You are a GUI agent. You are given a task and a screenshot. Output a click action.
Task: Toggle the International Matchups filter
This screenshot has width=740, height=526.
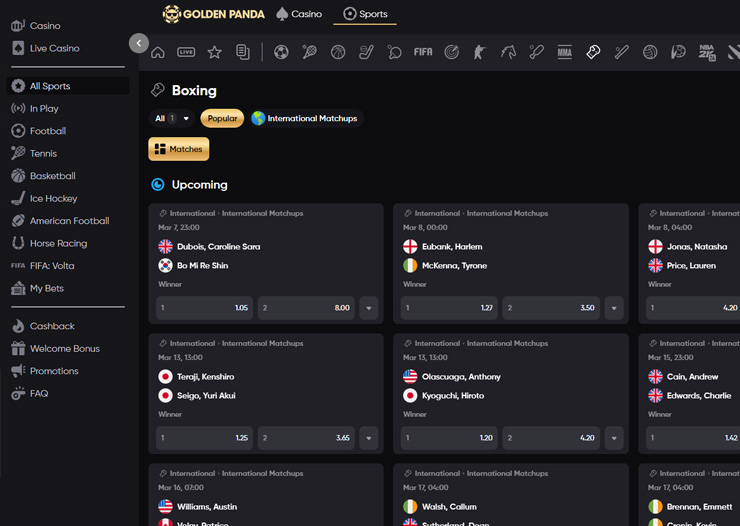305,118
